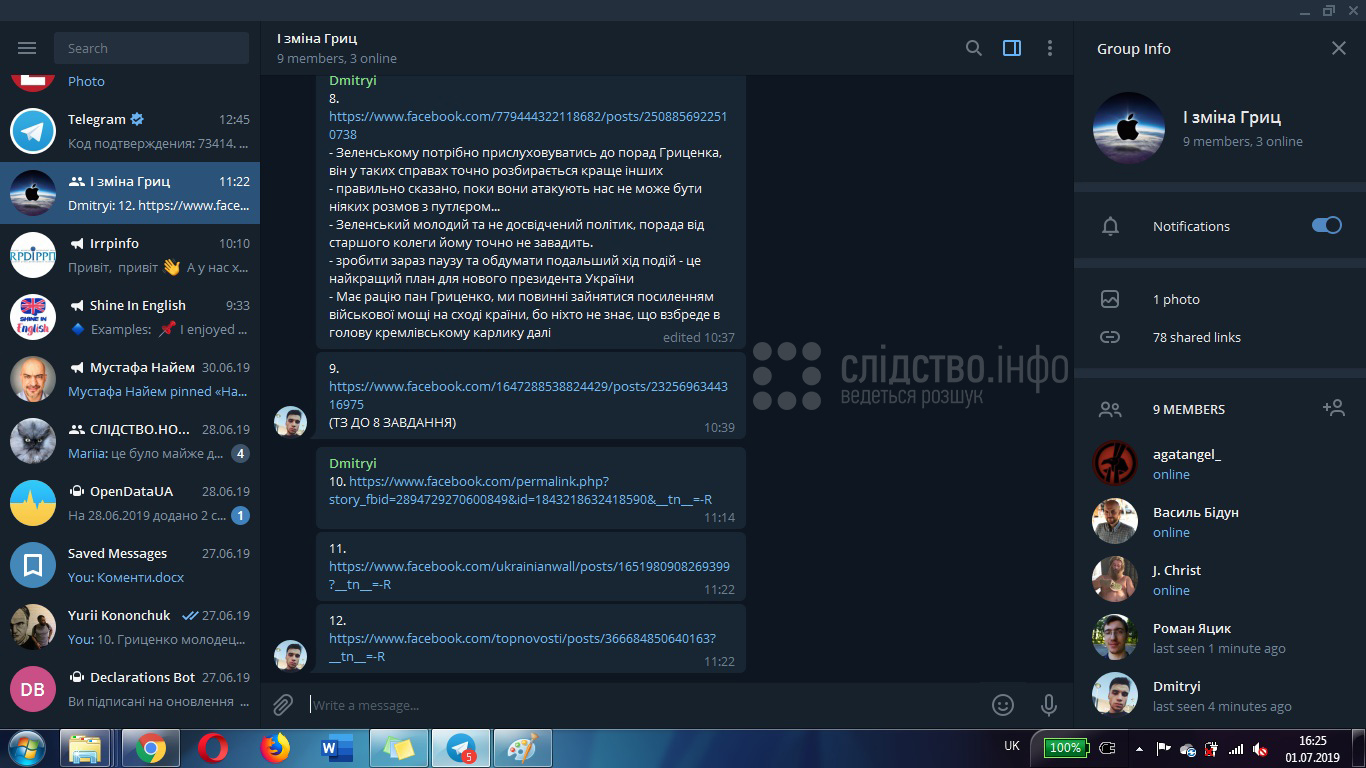Image resolution: width=1366 pixels, height=768 pixels.
Task: Click the Telegram taskbar icon
Action: click(461, 748)
